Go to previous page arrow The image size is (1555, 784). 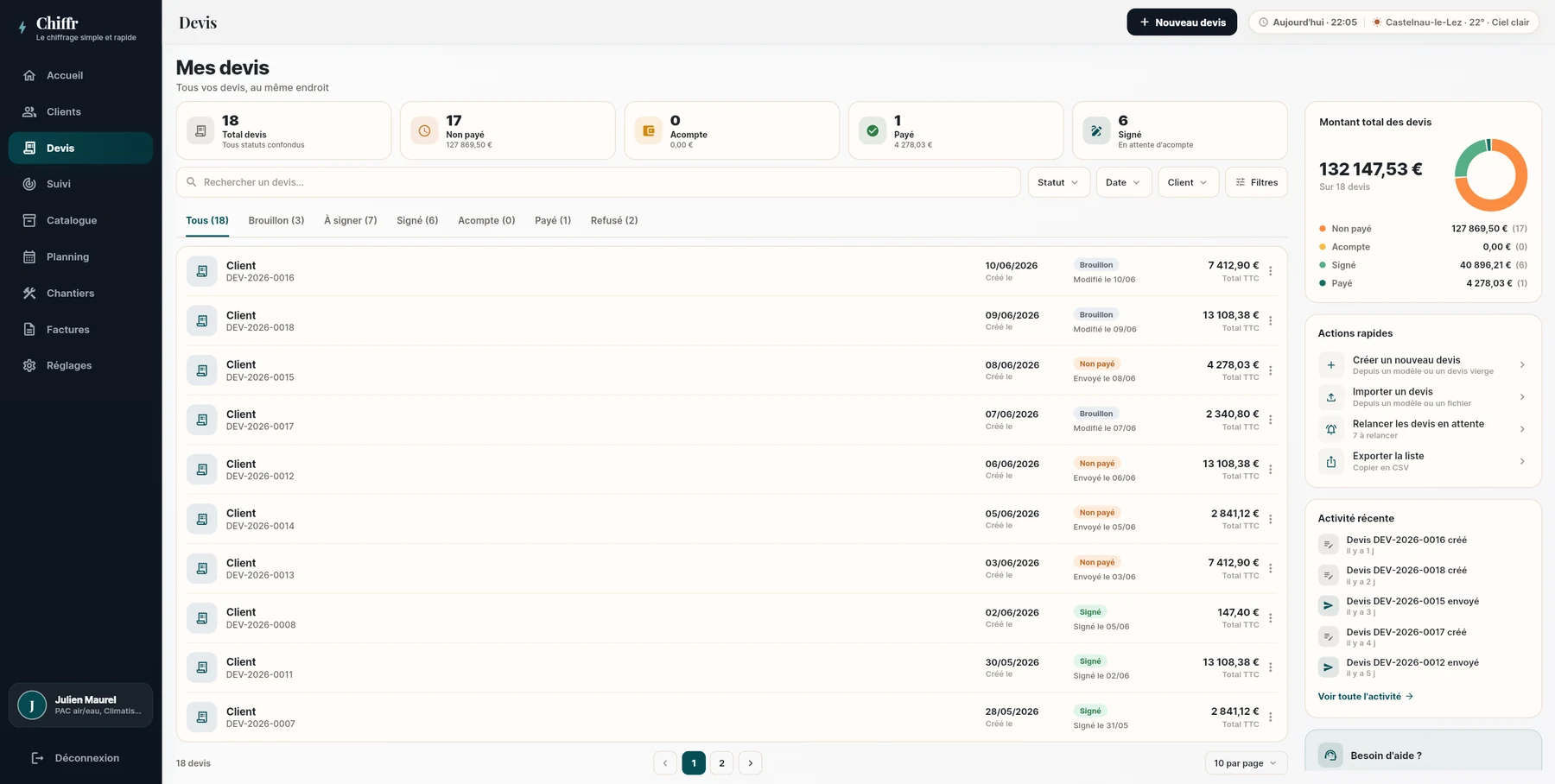(x=665, y=763)
